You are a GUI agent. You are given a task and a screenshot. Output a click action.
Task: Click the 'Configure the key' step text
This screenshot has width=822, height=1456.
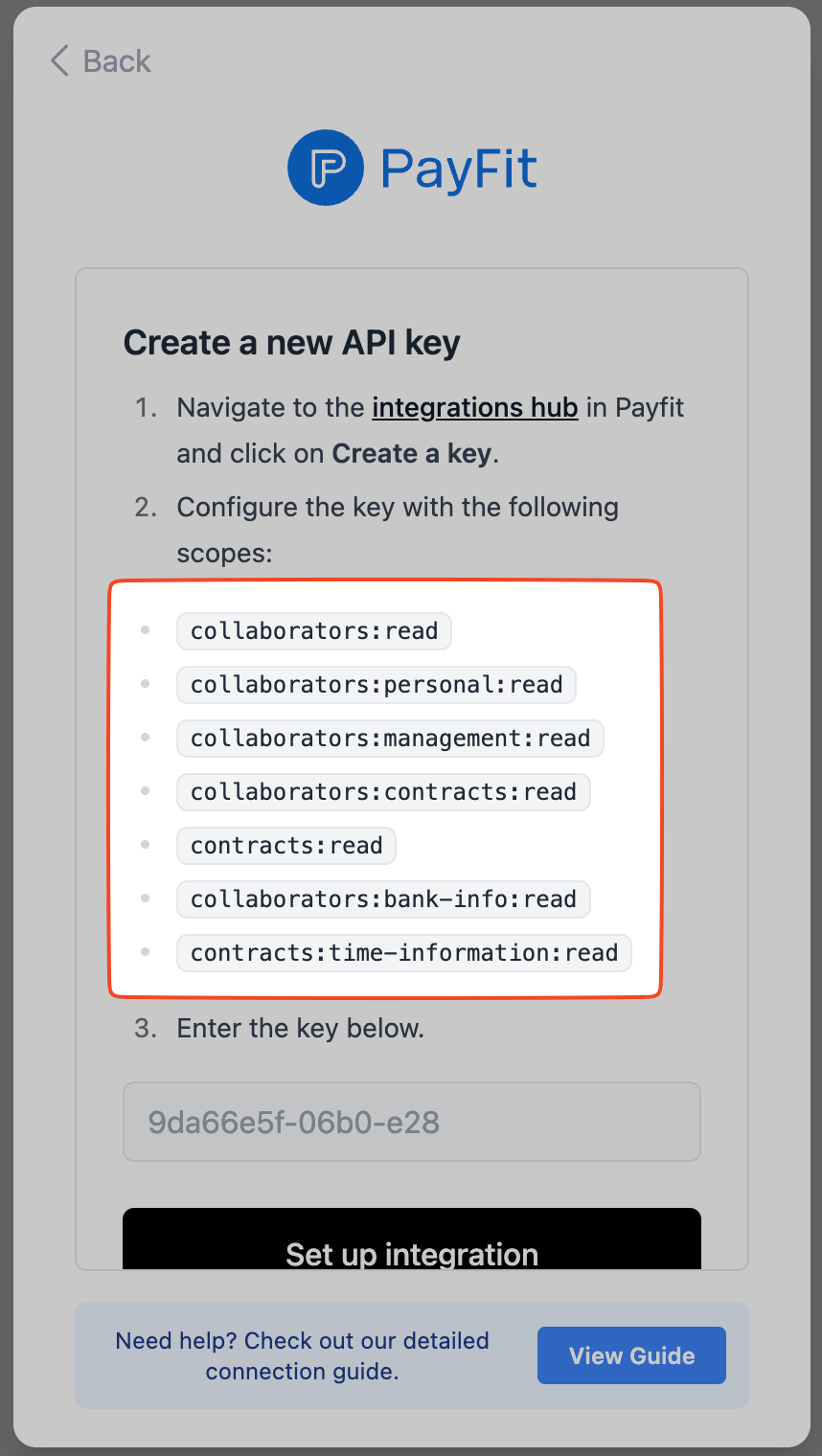[398, 507]
